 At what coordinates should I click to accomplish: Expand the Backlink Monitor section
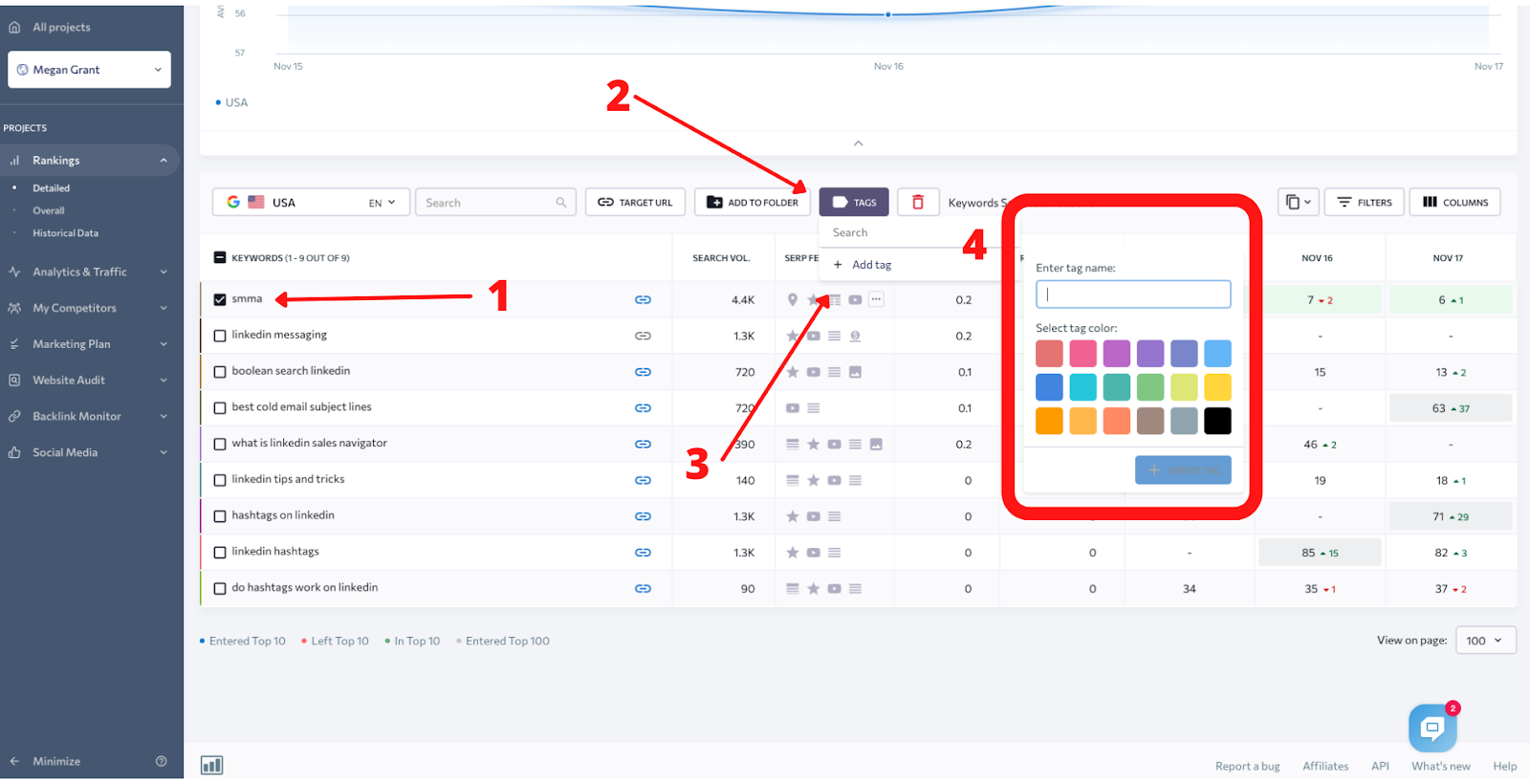(164, 417)
